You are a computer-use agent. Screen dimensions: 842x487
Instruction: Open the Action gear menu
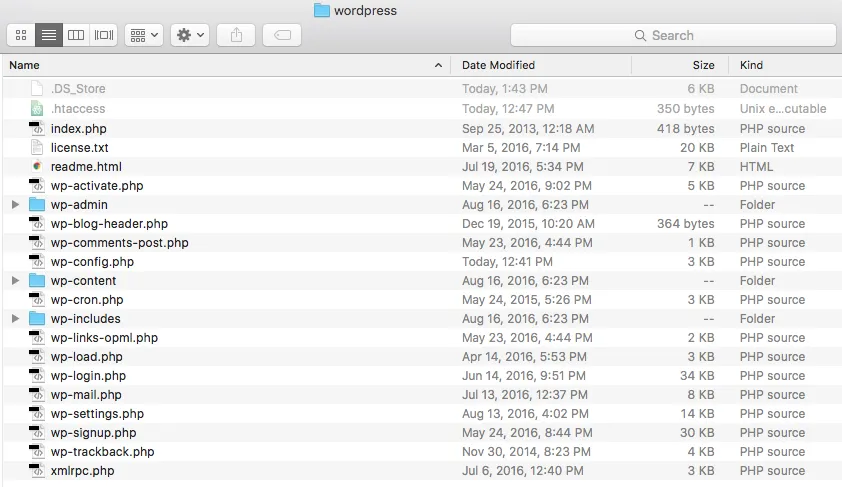coord(189,35)
